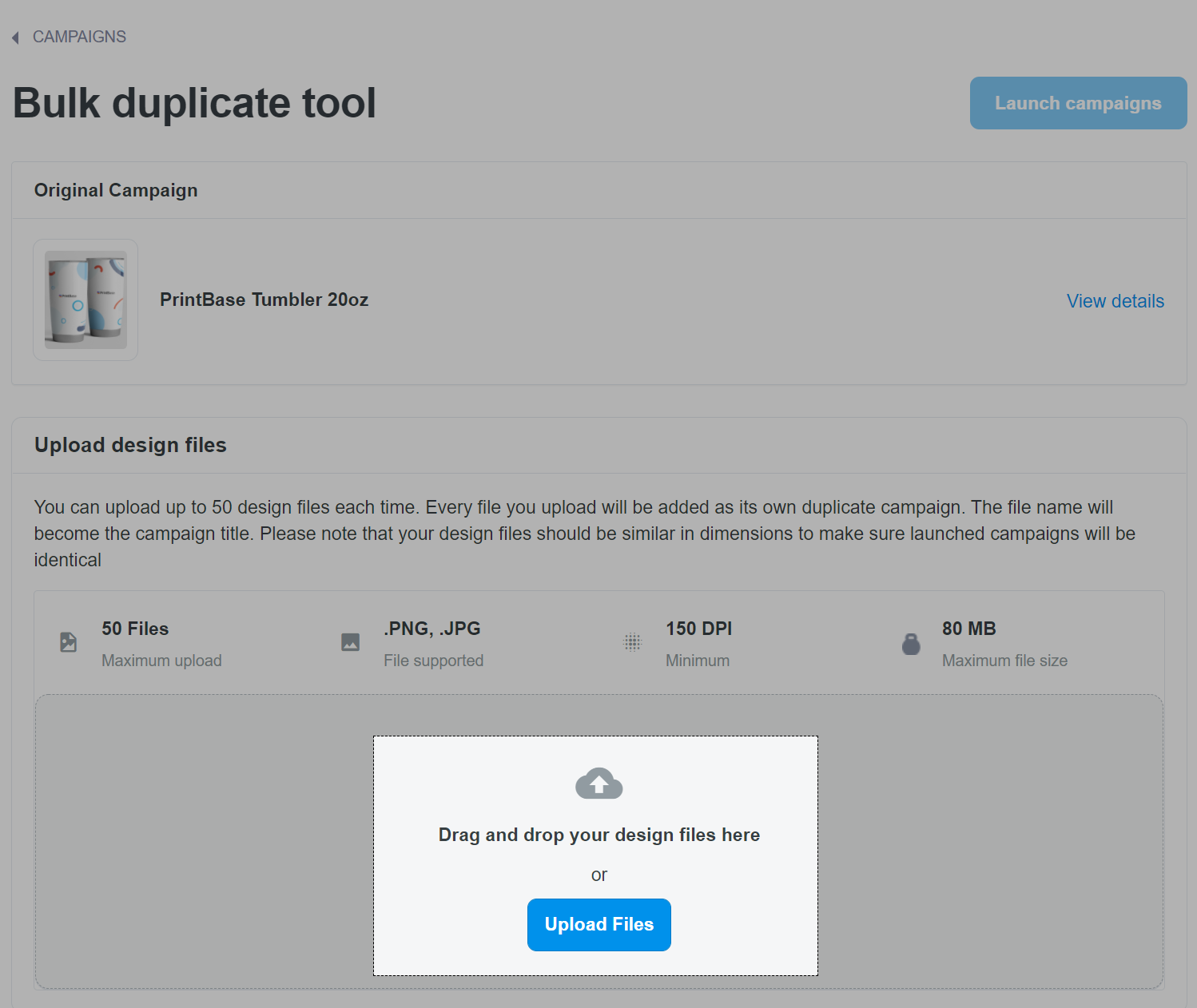This screenshot has width=1197, height=1008.
Task: Click the 'Minimum' label under 150 DPI
Action: pyautogui.click(x=698, y=661)
